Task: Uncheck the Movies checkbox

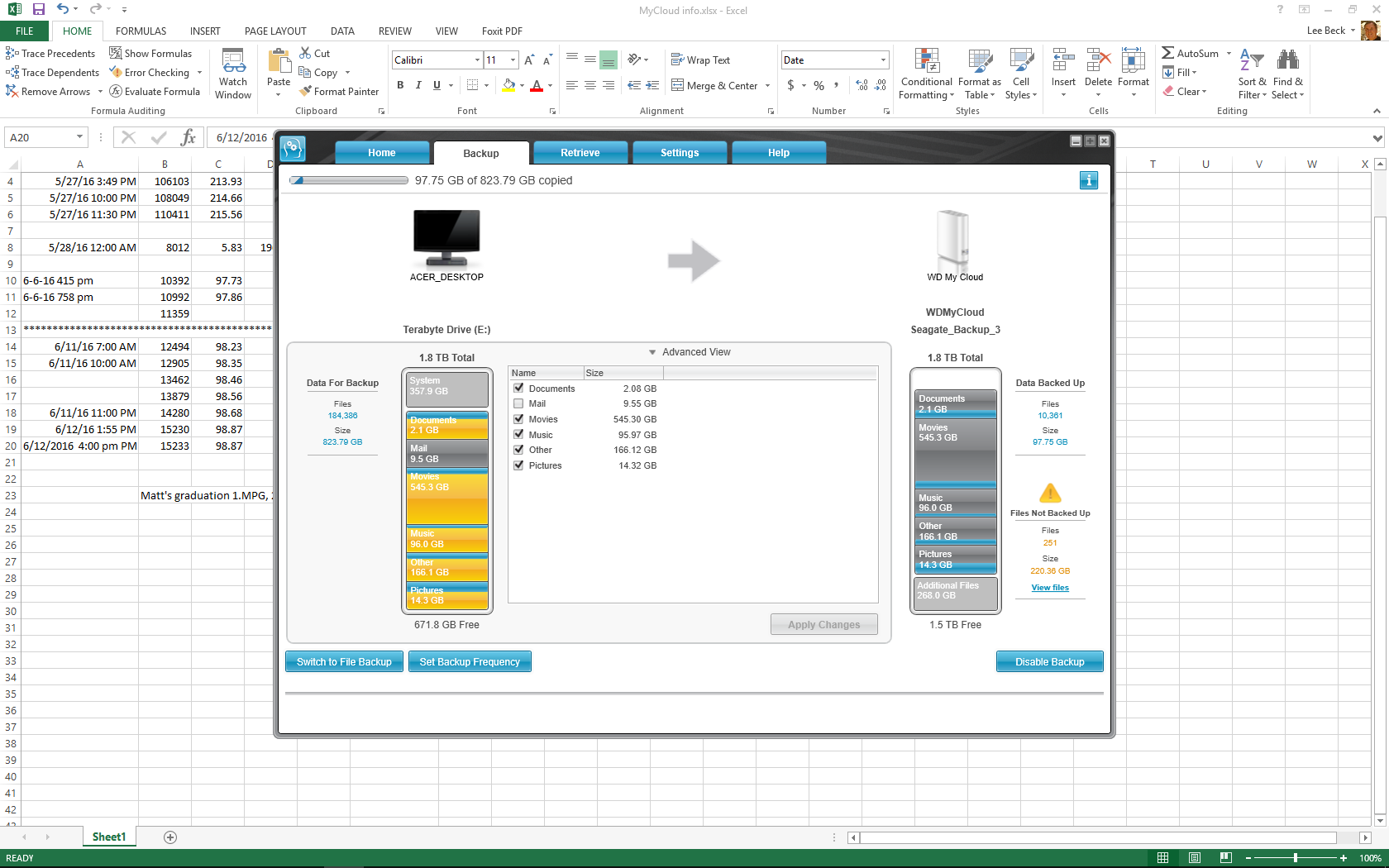Action: 518,418
